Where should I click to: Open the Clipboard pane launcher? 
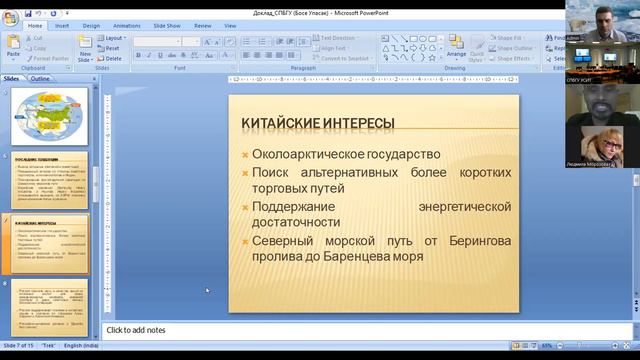[x=68, y=68]
